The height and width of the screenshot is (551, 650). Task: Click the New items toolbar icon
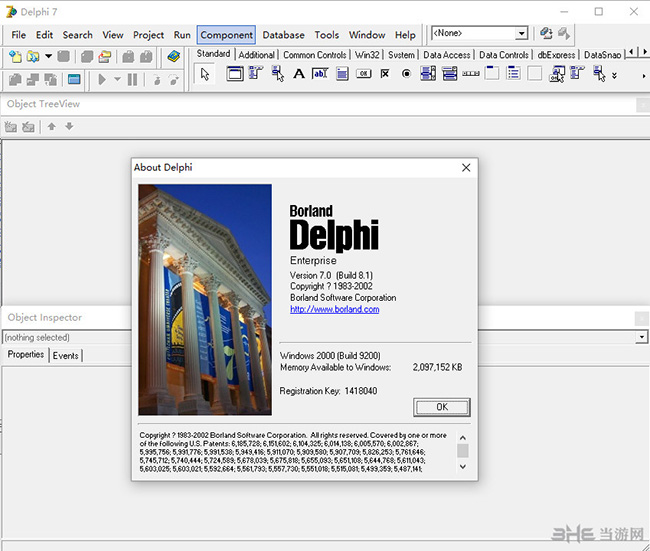pos(15,56)
